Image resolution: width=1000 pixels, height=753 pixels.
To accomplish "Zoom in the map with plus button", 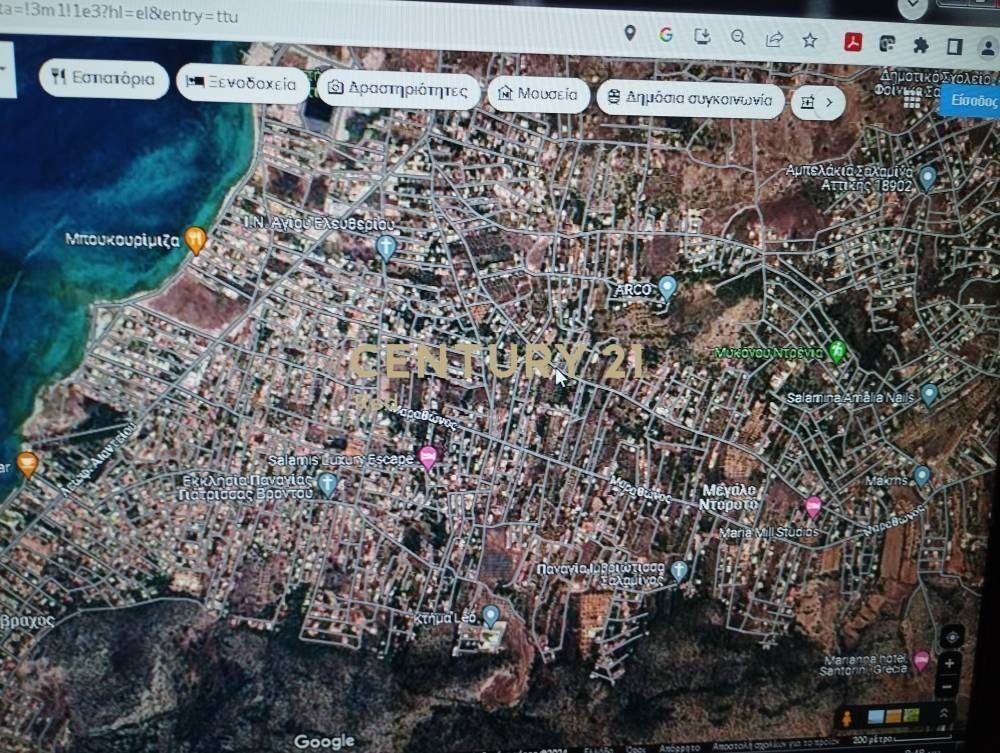I will [x=950, y=663].
